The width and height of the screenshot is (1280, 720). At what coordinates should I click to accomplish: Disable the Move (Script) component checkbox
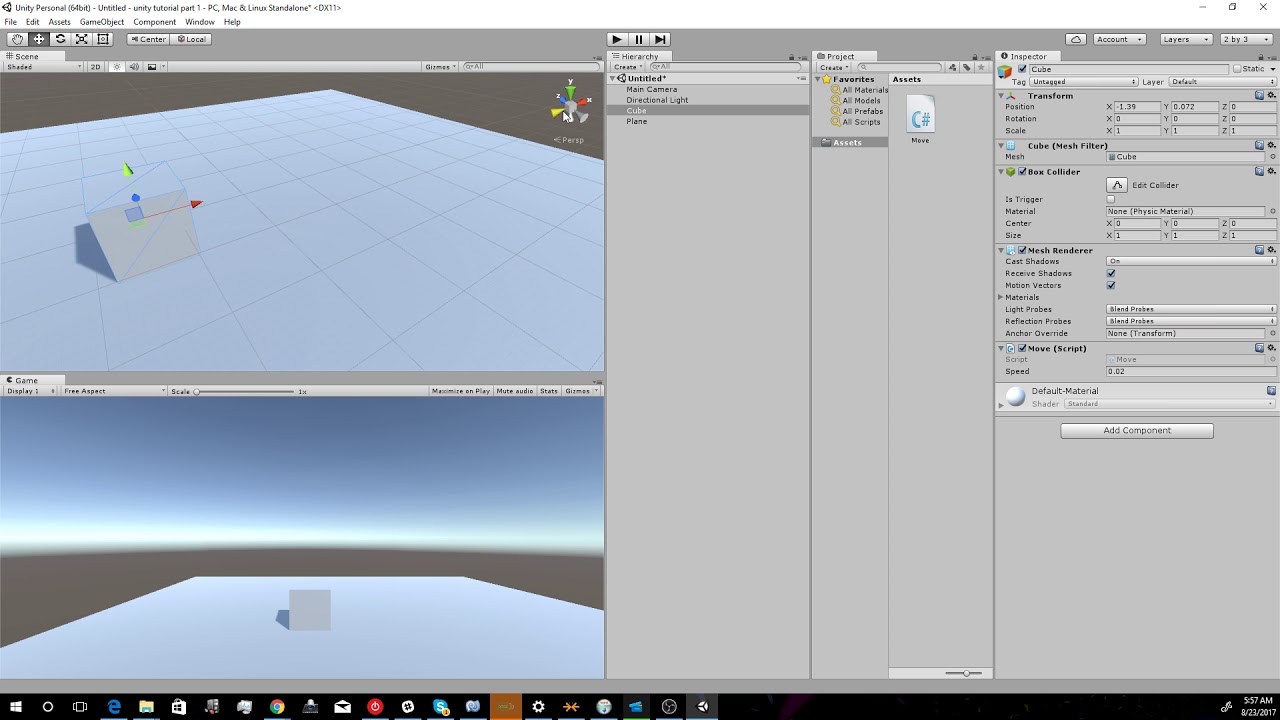tap(1022, 348)
